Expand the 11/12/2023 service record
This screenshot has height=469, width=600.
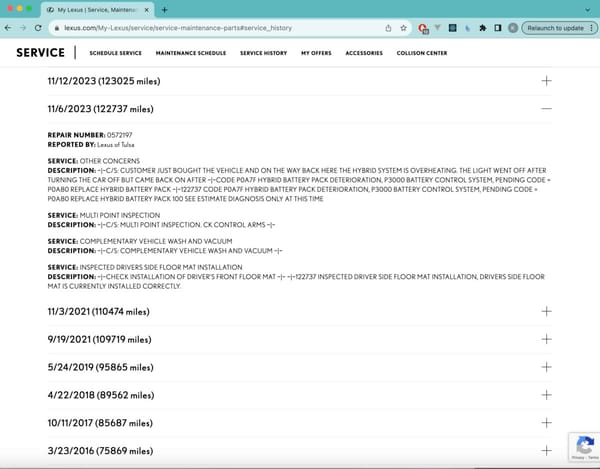click(546, 81)
